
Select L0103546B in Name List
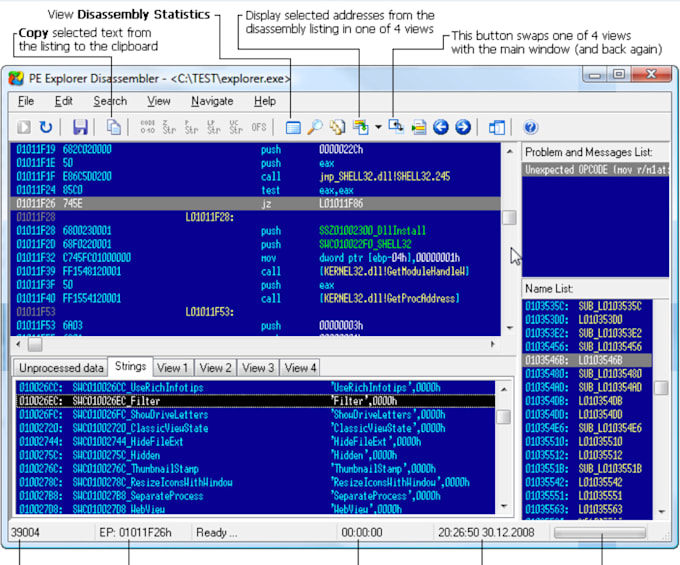point(587,360)
